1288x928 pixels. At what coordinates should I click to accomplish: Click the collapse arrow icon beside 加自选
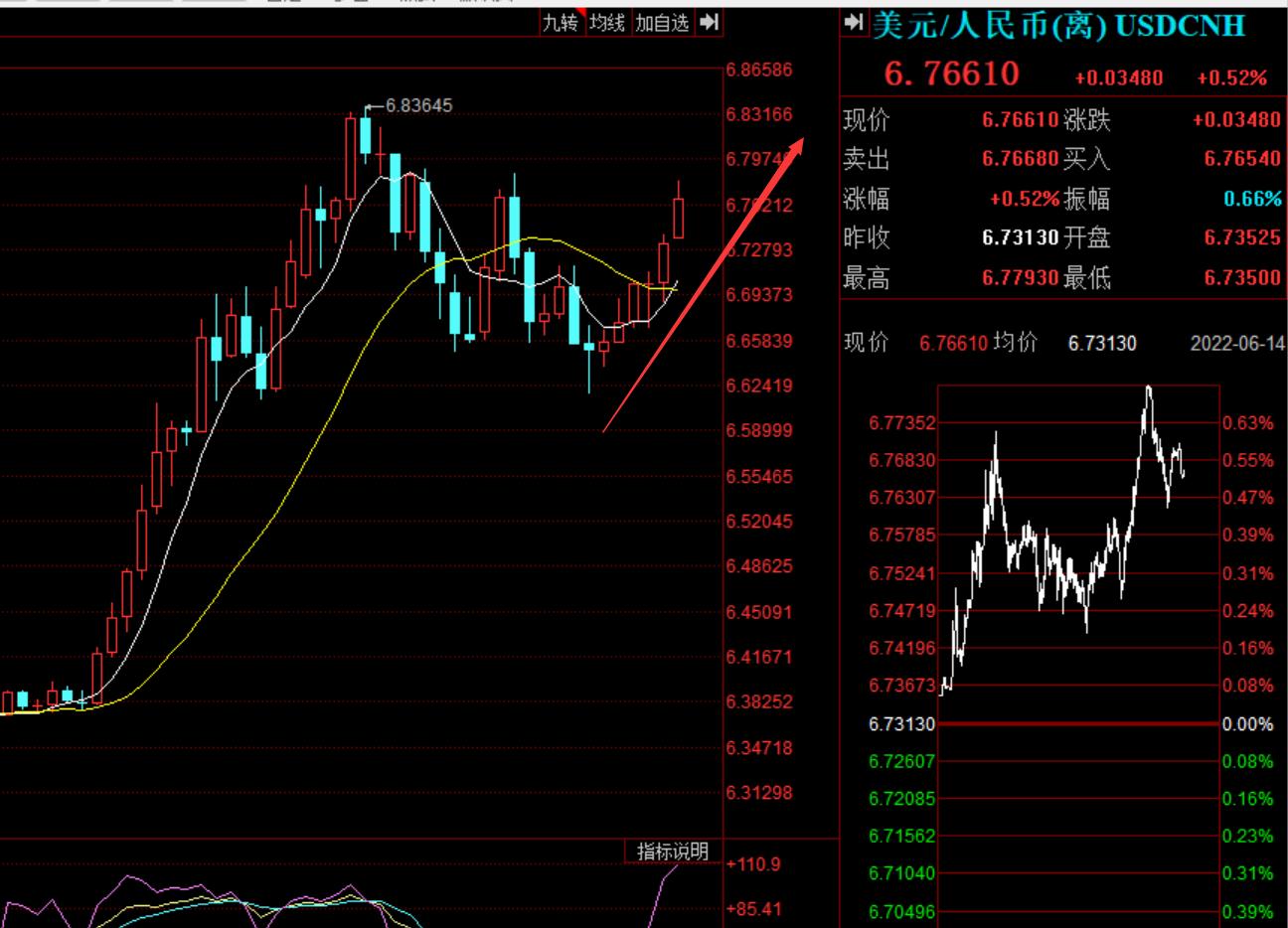pyautogui.click(x=709, y=22)
